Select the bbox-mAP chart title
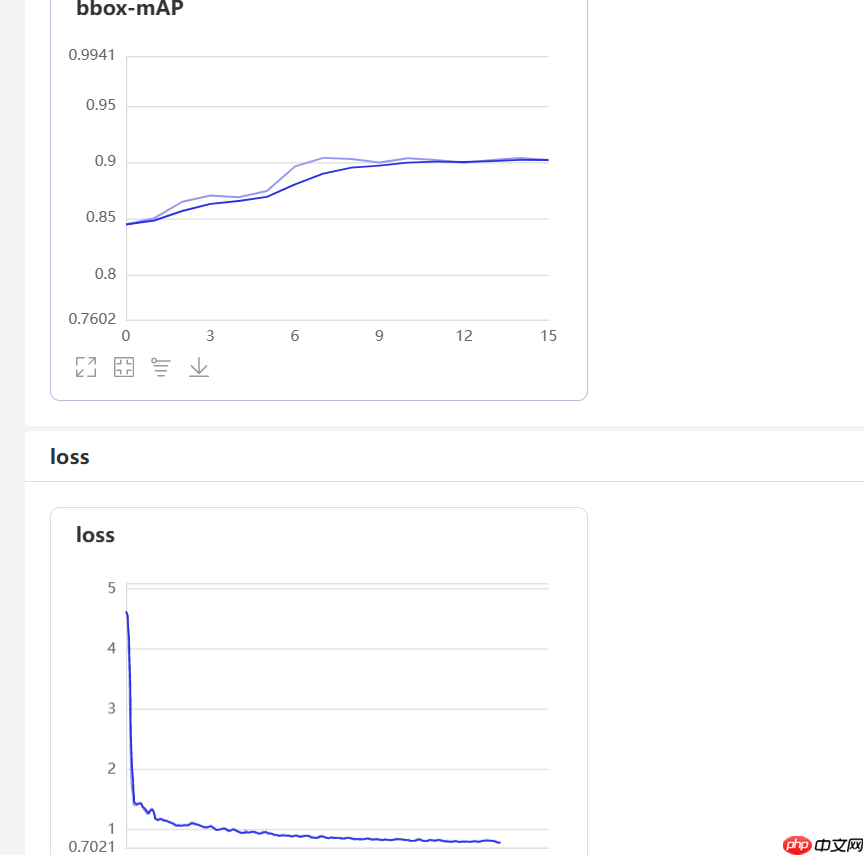 [x=130, y=9]
